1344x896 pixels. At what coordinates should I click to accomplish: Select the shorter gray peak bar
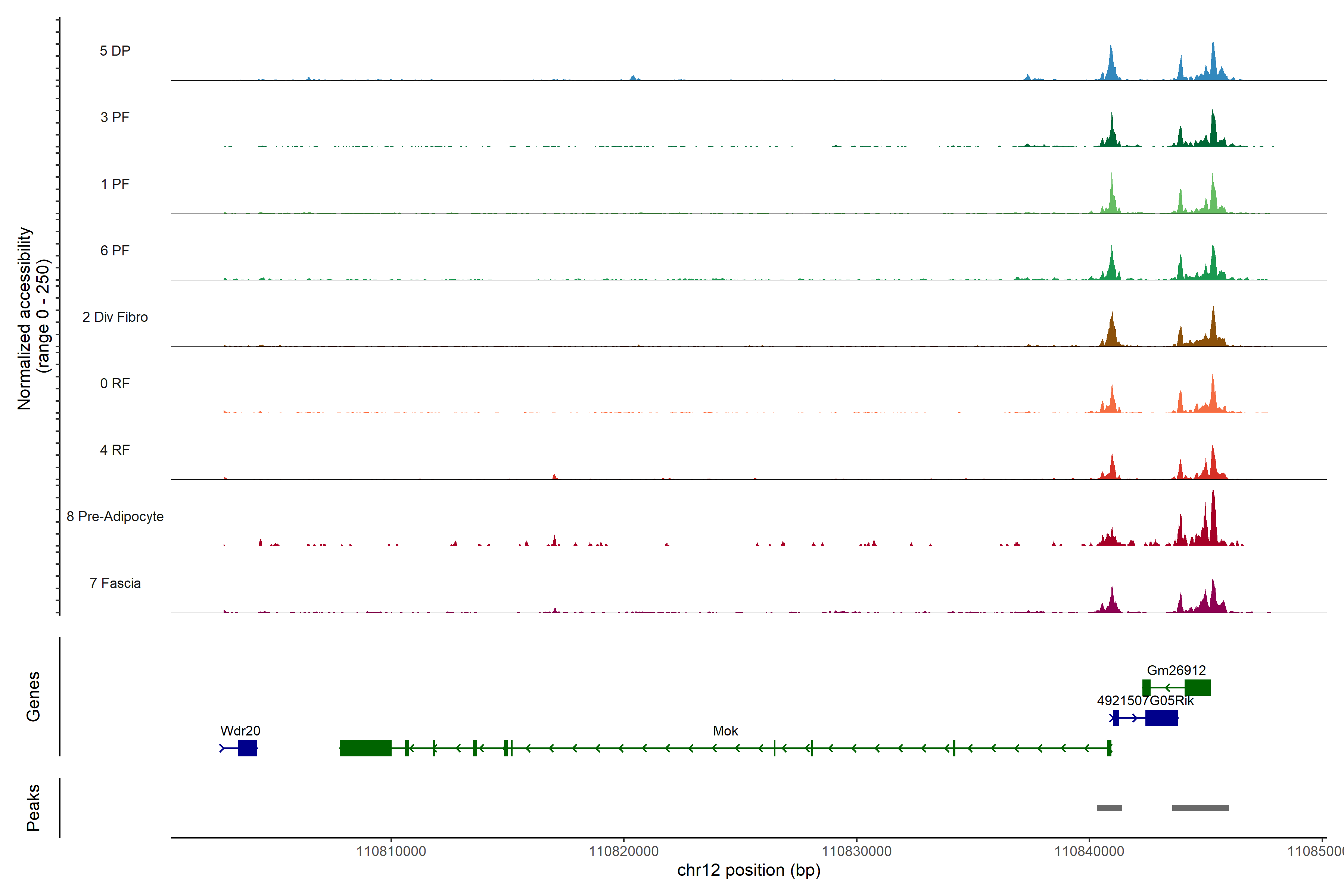click(1109, 808)
